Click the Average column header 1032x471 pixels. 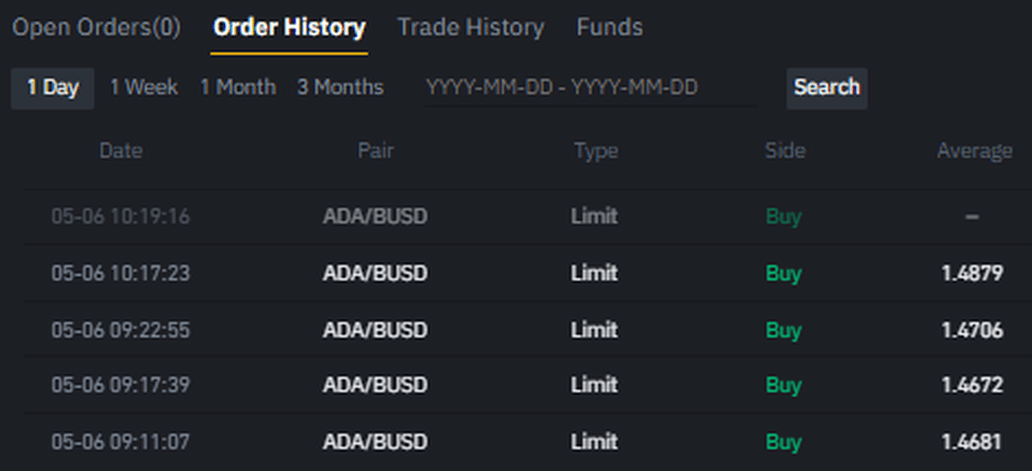click(974, 151)
